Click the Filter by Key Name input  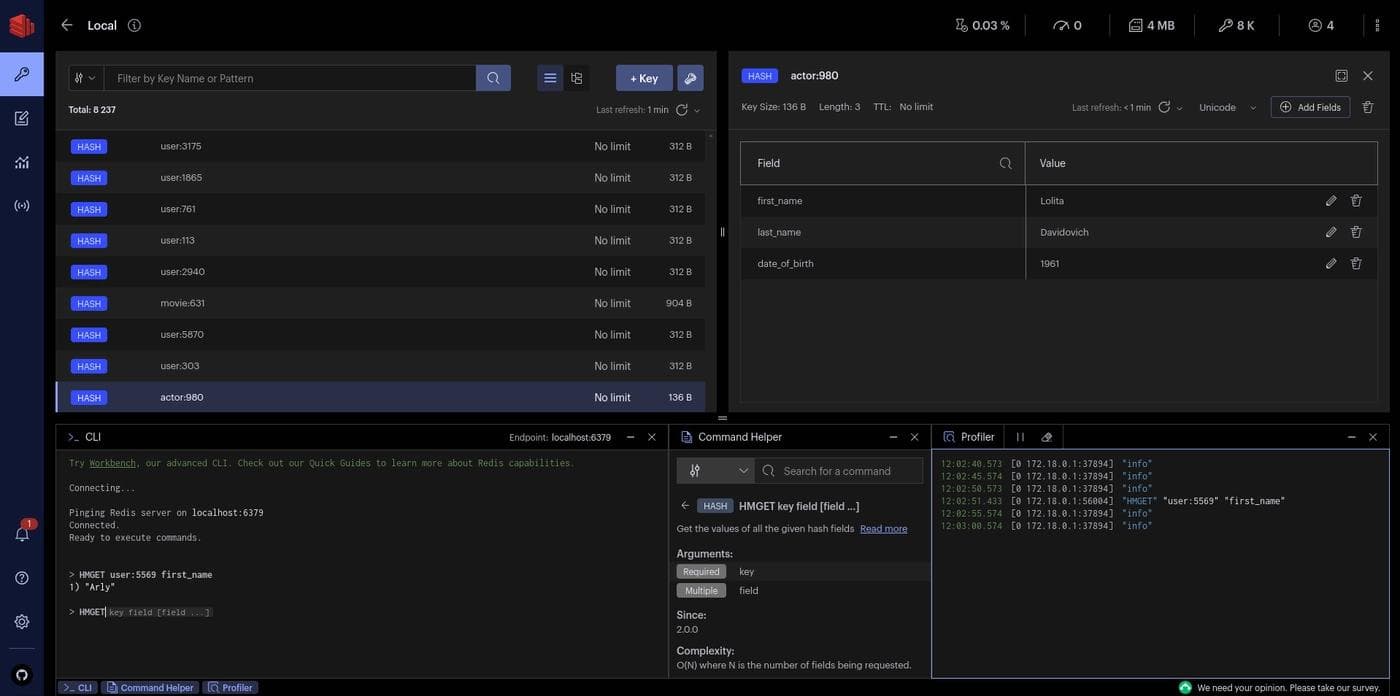(x=290, y=78)
